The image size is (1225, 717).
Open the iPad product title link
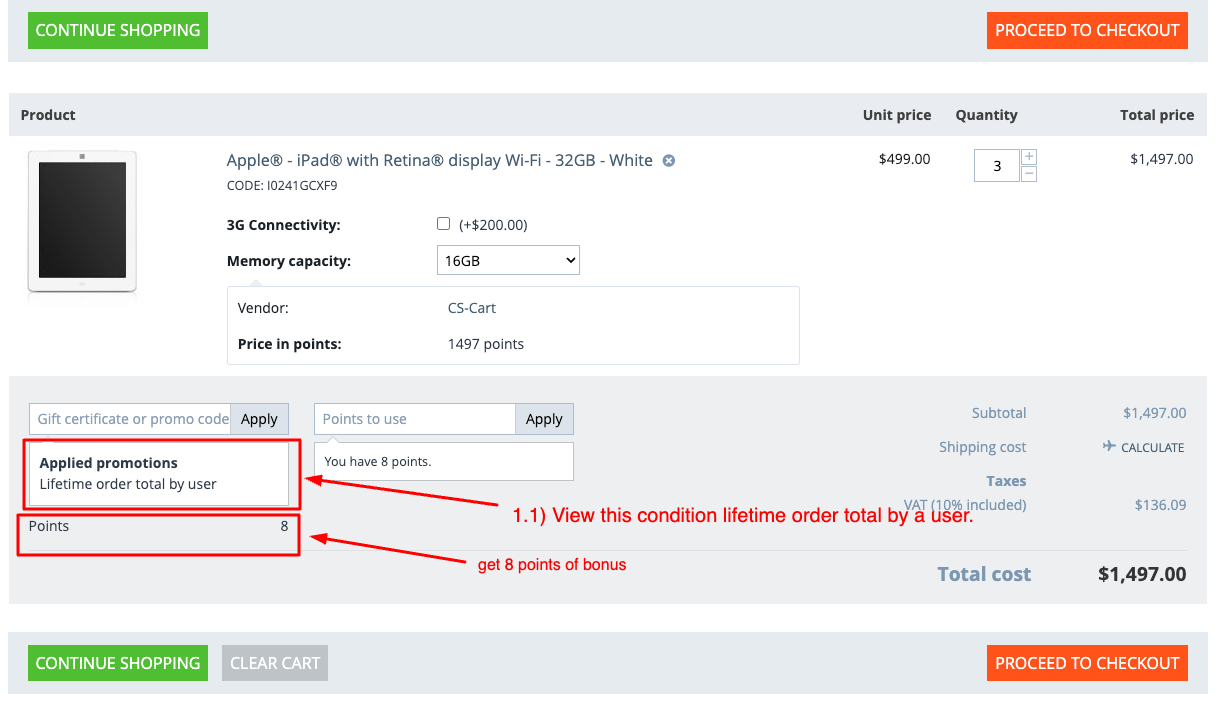[439, 160]
